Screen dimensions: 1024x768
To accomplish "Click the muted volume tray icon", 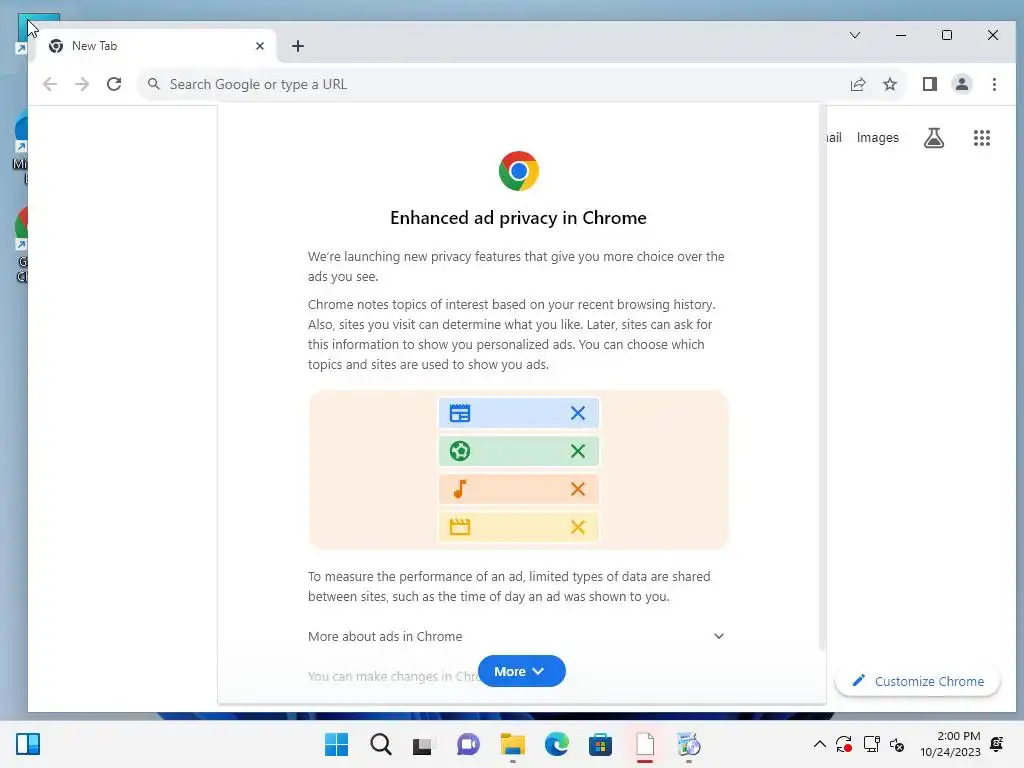I will click(897, 744).
